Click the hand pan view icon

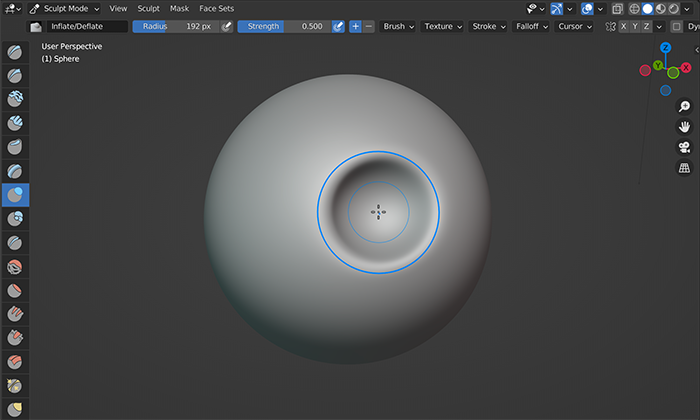[x=684, y=127]
